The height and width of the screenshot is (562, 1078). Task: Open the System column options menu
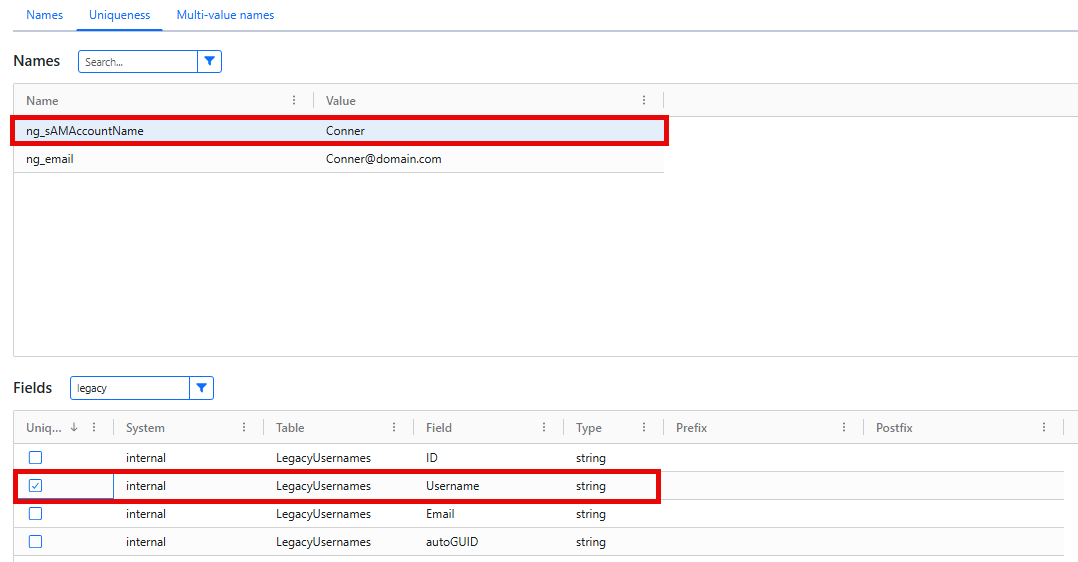pyautogui.click(x=244, y=427)
